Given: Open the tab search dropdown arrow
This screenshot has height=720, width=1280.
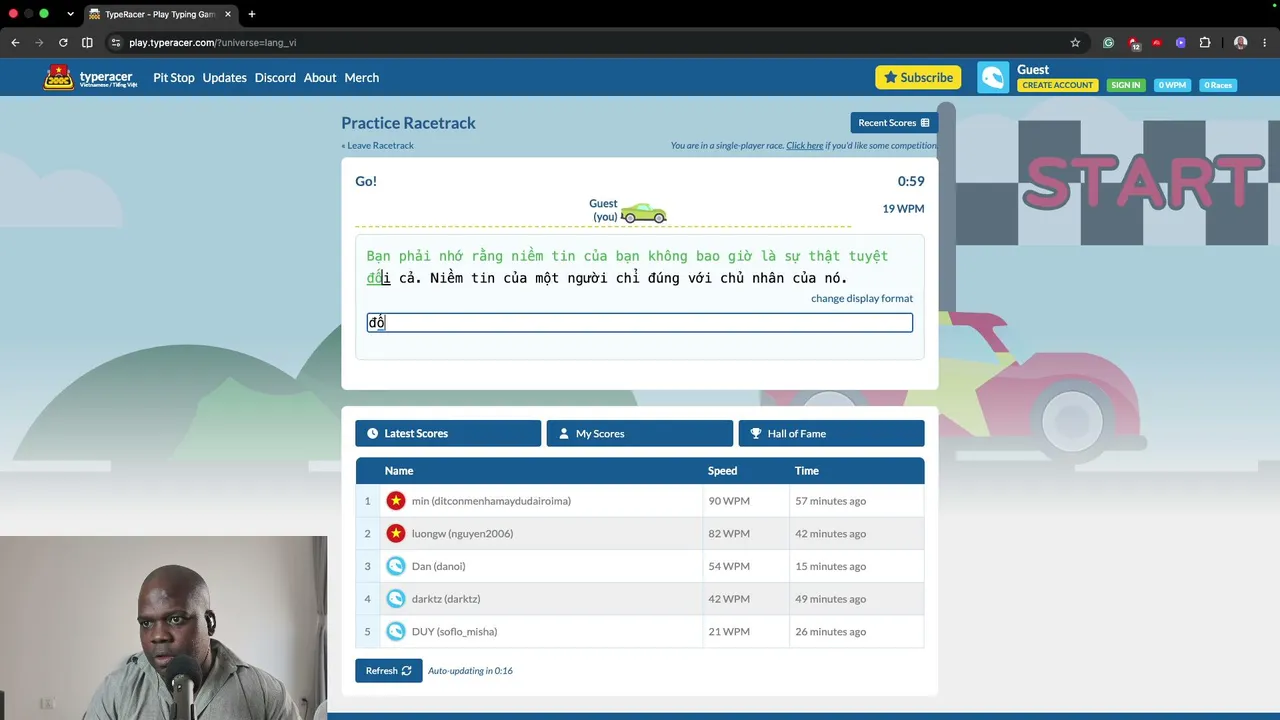Looking at the screenshot, I should pos(70,14).
